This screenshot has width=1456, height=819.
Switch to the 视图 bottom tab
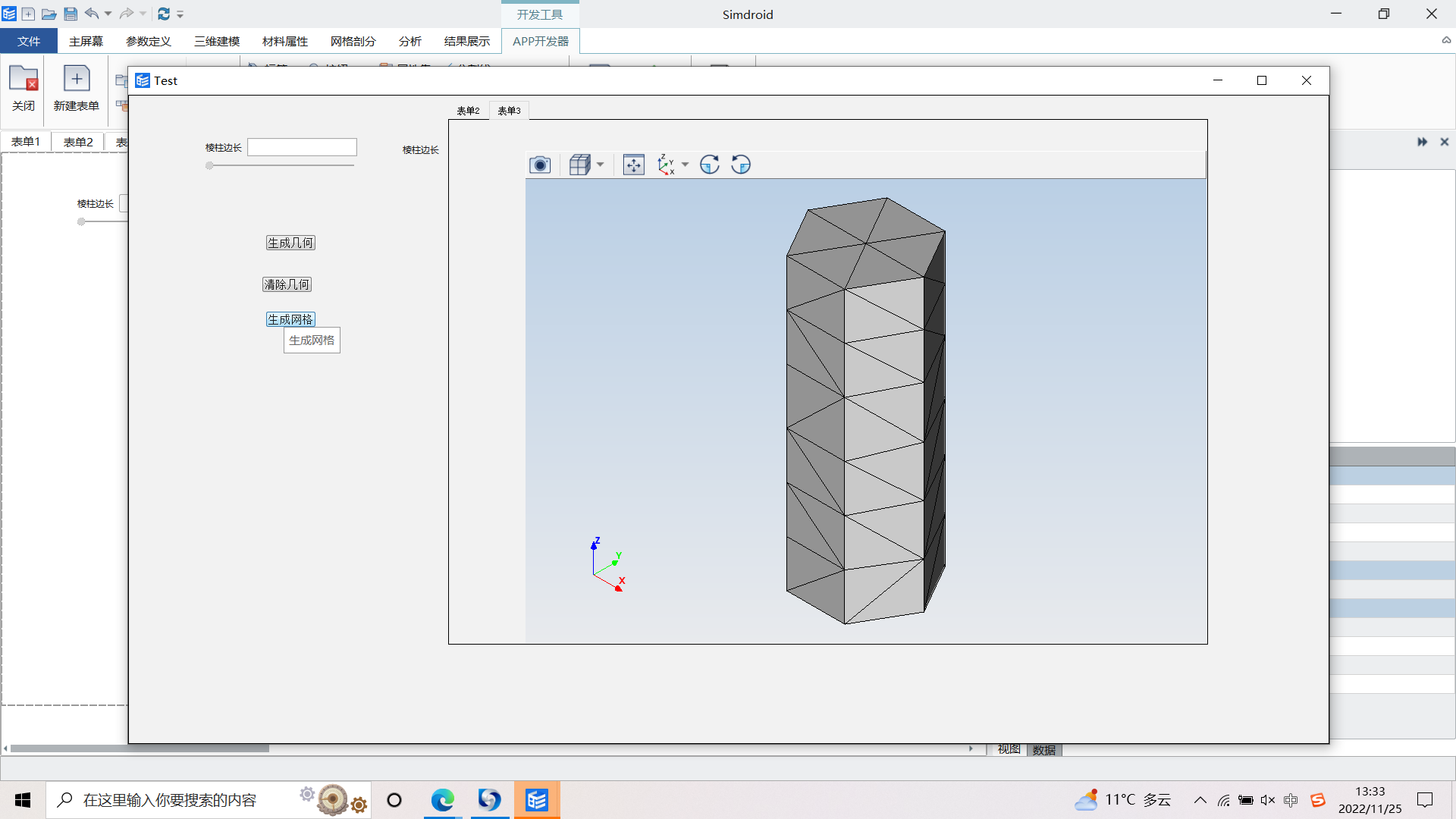(x=1009, y=749)
